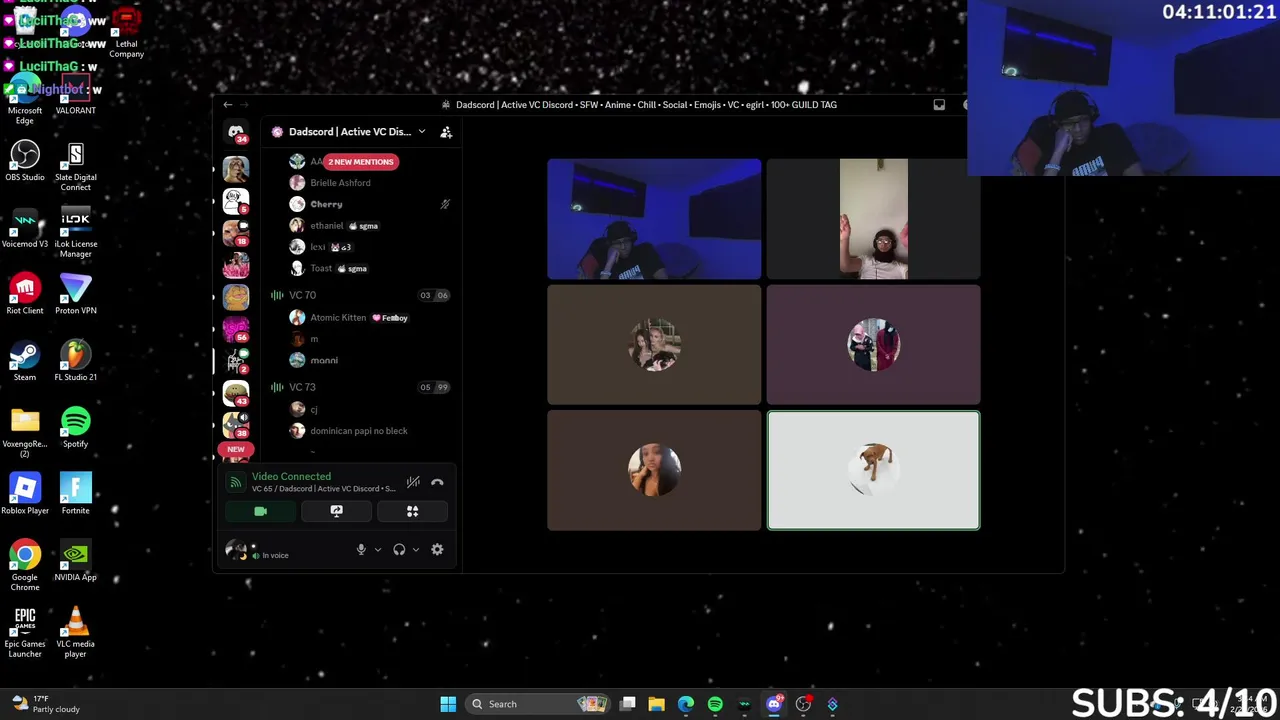Open VALORANT desktop shortcut
Viewport: 1280px width, 720px height.
point(75,95)
